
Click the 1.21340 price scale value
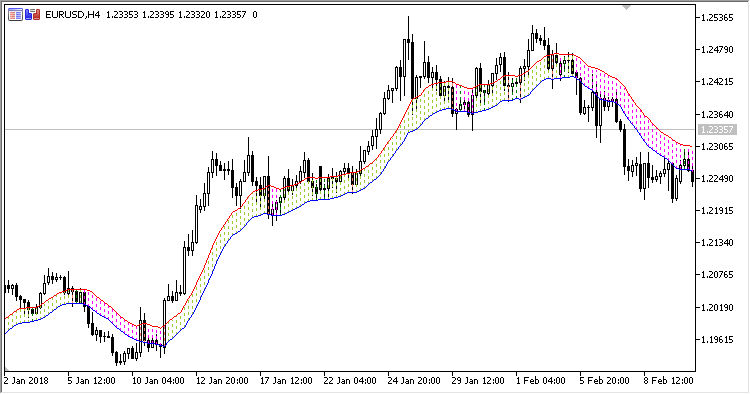(717, 243)
